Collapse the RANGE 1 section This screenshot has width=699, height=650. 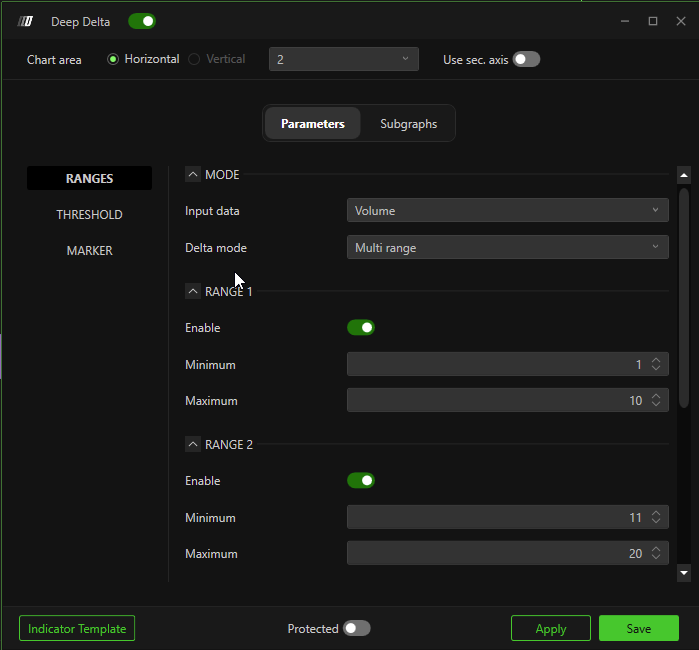(x=193, y=291)
